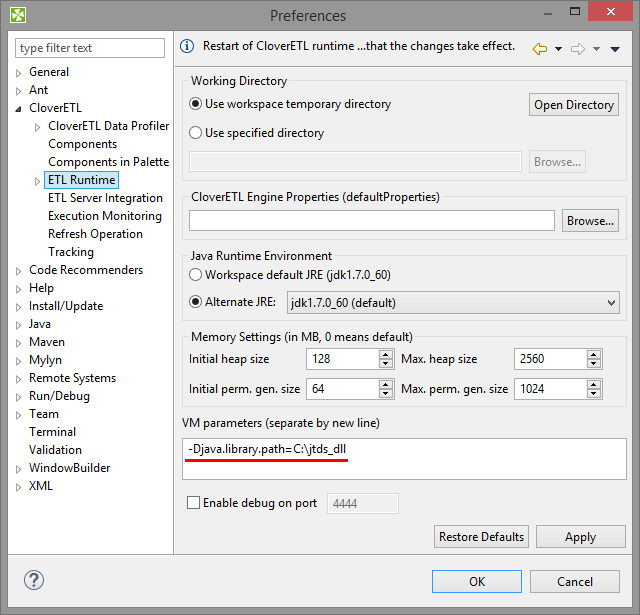
Task: Expand the Remote Systems node
Action: [18, 379]
